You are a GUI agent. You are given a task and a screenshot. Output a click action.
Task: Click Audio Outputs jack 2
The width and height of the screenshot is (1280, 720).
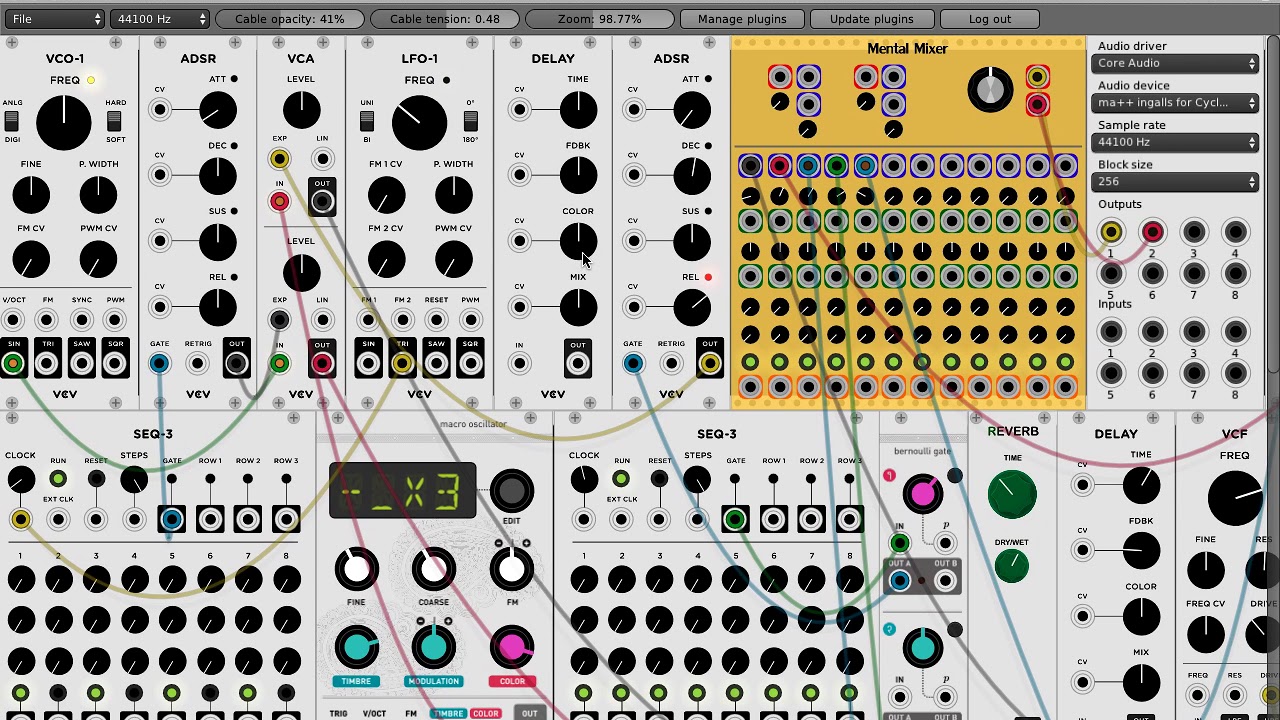(x=1152, y=232)
